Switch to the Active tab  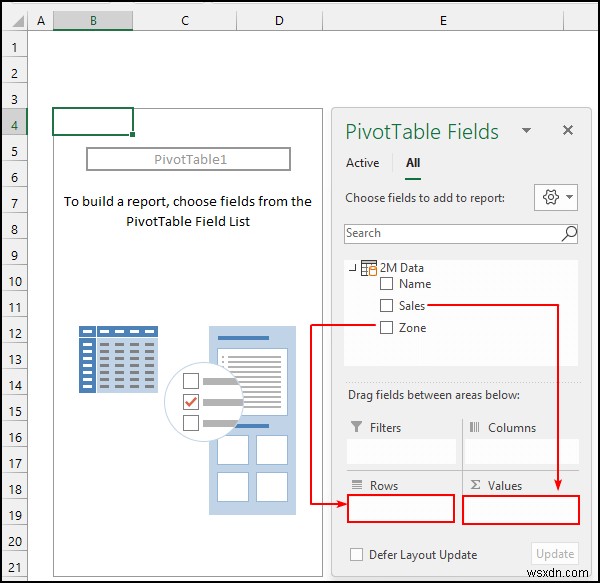[x=362, y=163]
